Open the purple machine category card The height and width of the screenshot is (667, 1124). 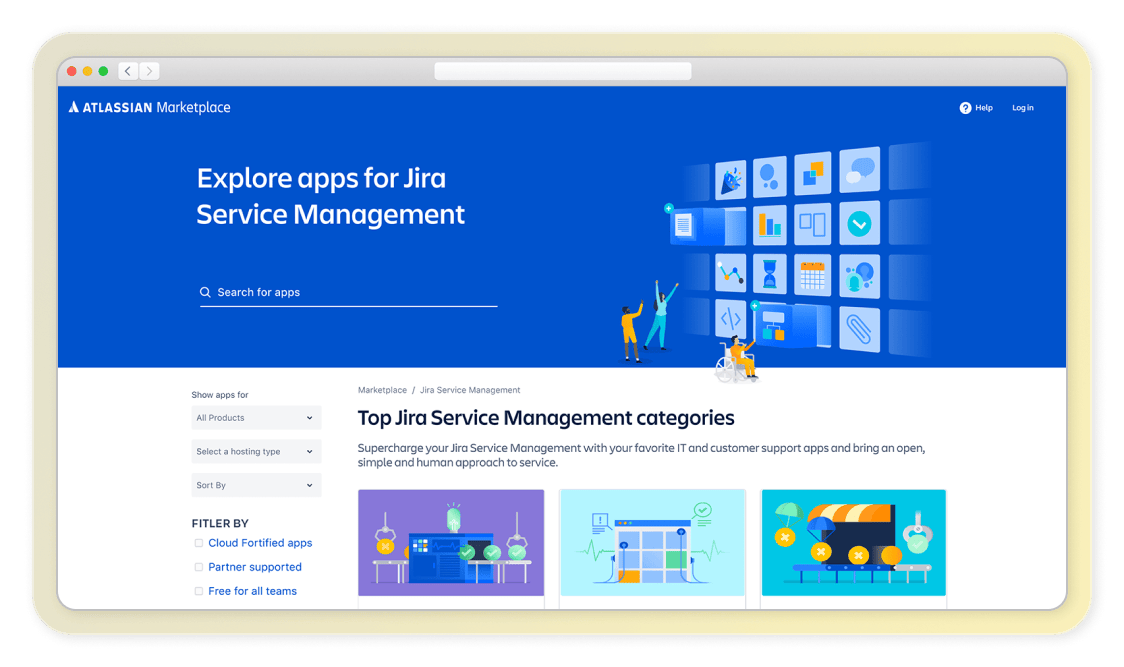pos(451,543)
